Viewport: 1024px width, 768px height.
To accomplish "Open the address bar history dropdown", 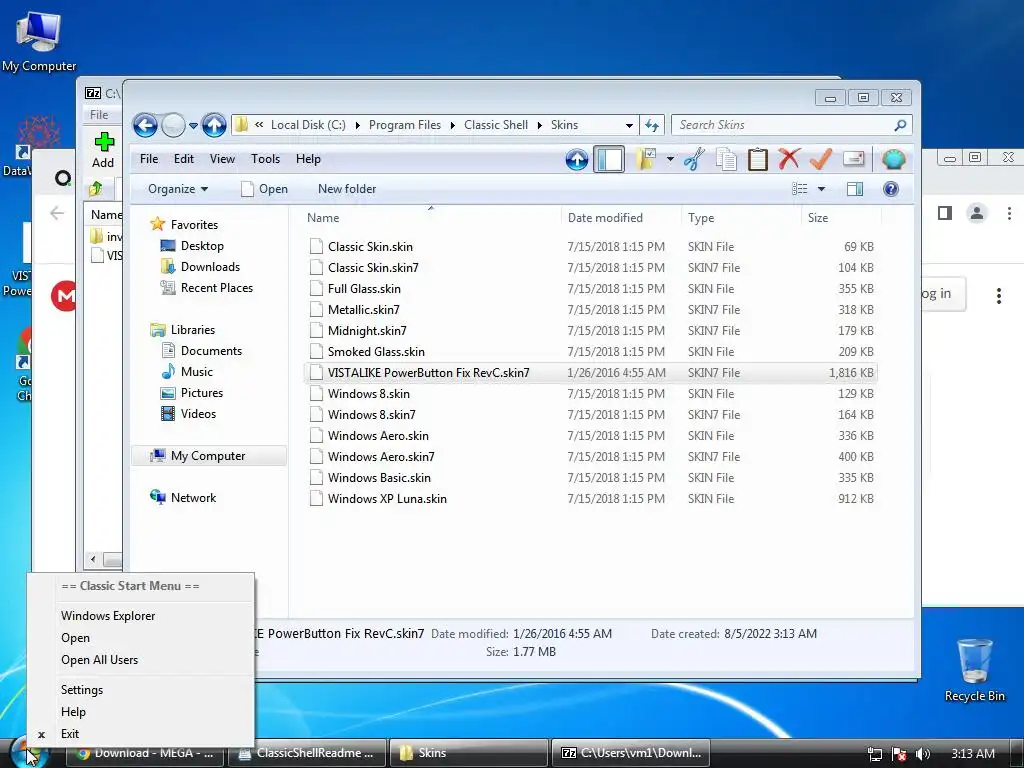I will pyautogui.click(x=629, y=125).
